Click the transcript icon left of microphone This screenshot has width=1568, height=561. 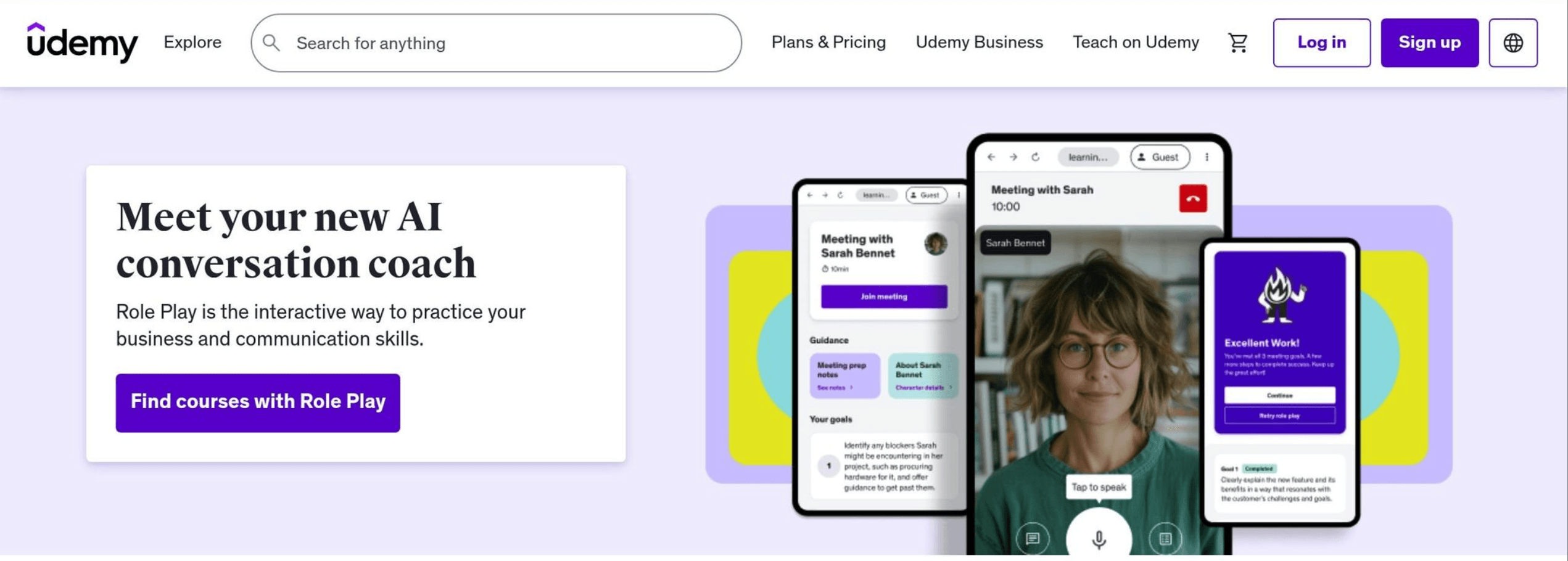[x=1033, y=538]
